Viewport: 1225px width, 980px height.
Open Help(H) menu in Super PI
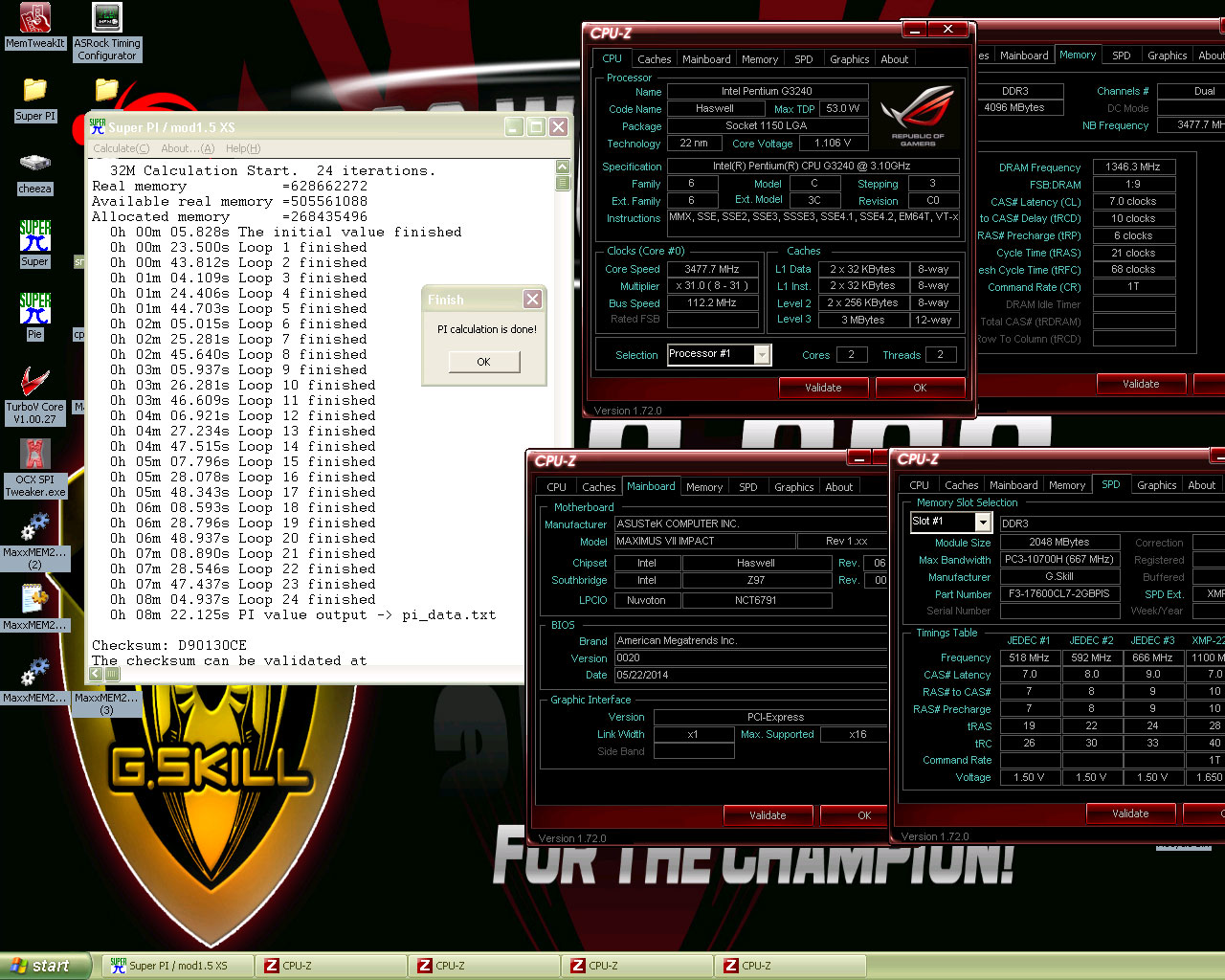243,148
